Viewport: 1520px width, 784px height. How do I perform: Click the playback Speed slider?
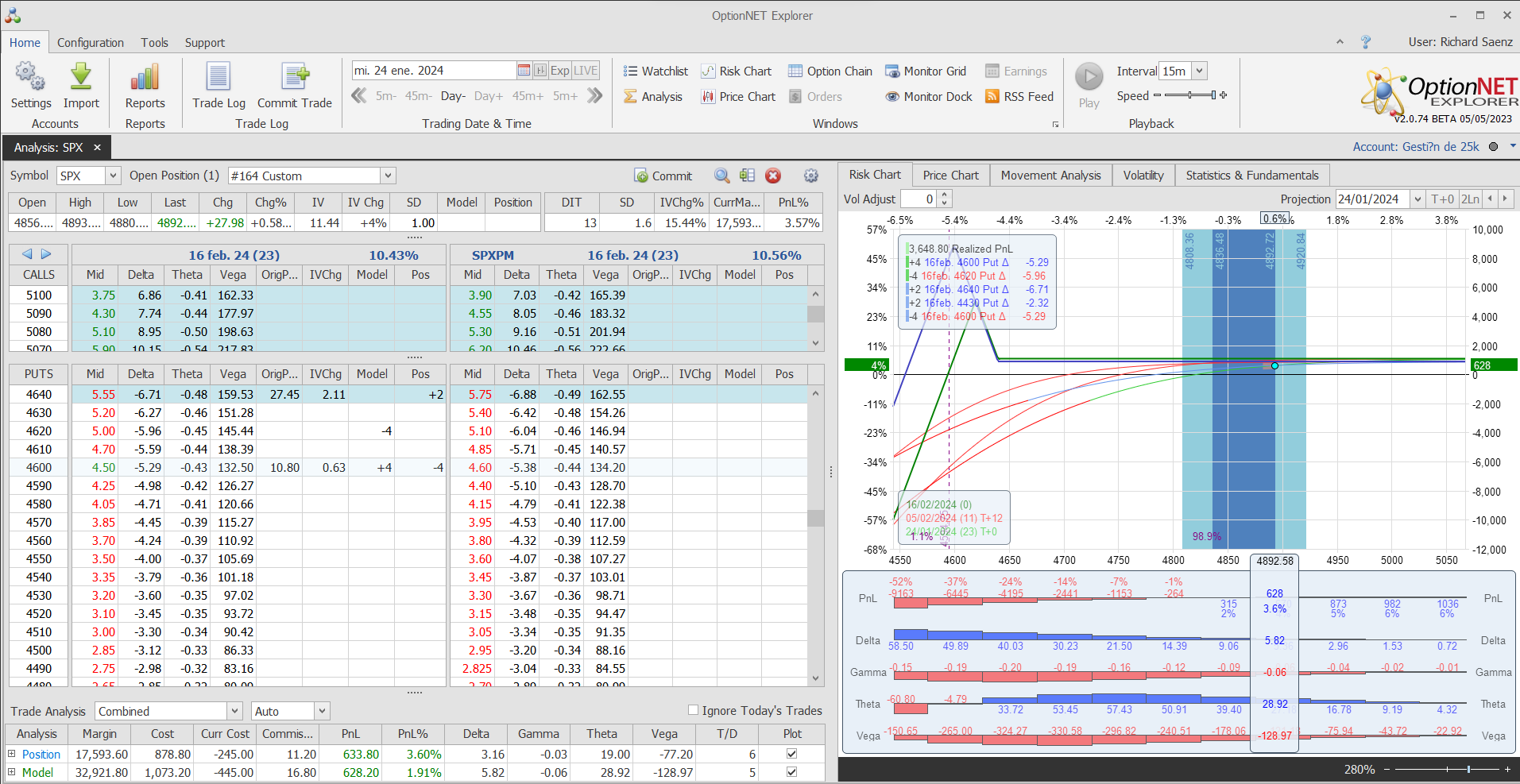click(x=1189, y=95)
